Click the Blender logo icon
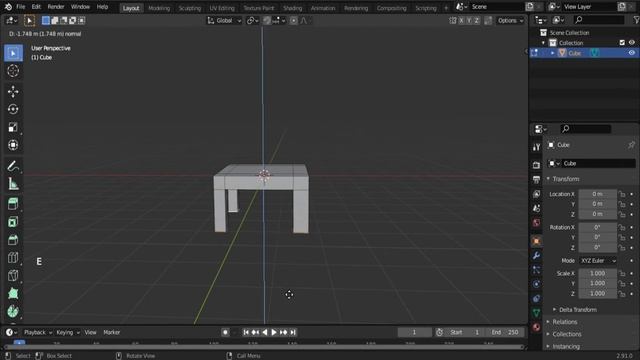 click(x=8, y=7)
